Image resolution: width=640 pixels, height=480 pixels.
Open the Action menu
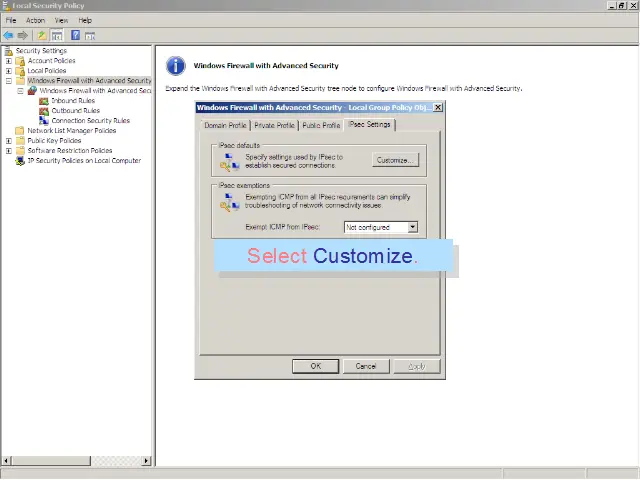click(x=36, y=20)
